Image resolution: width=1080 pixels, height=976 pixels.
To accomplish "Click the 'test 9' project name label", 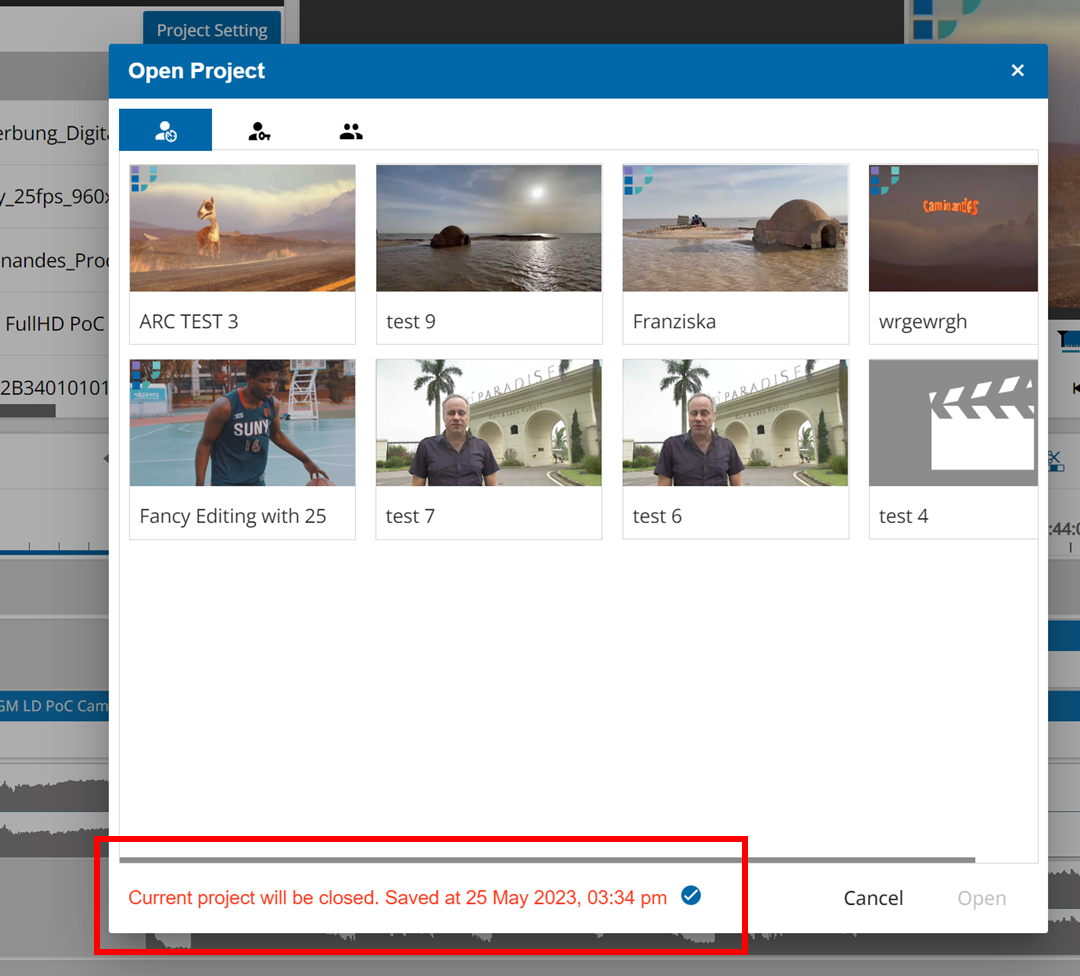I will tap(411, 322).
